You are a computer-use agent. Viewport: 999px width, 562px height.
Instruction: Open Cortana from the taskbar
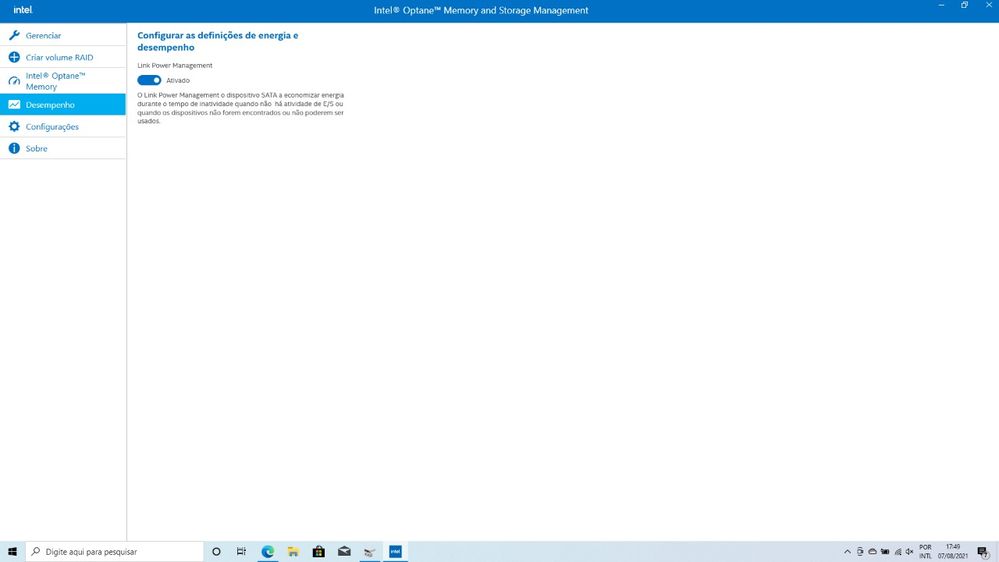(216, 552)
